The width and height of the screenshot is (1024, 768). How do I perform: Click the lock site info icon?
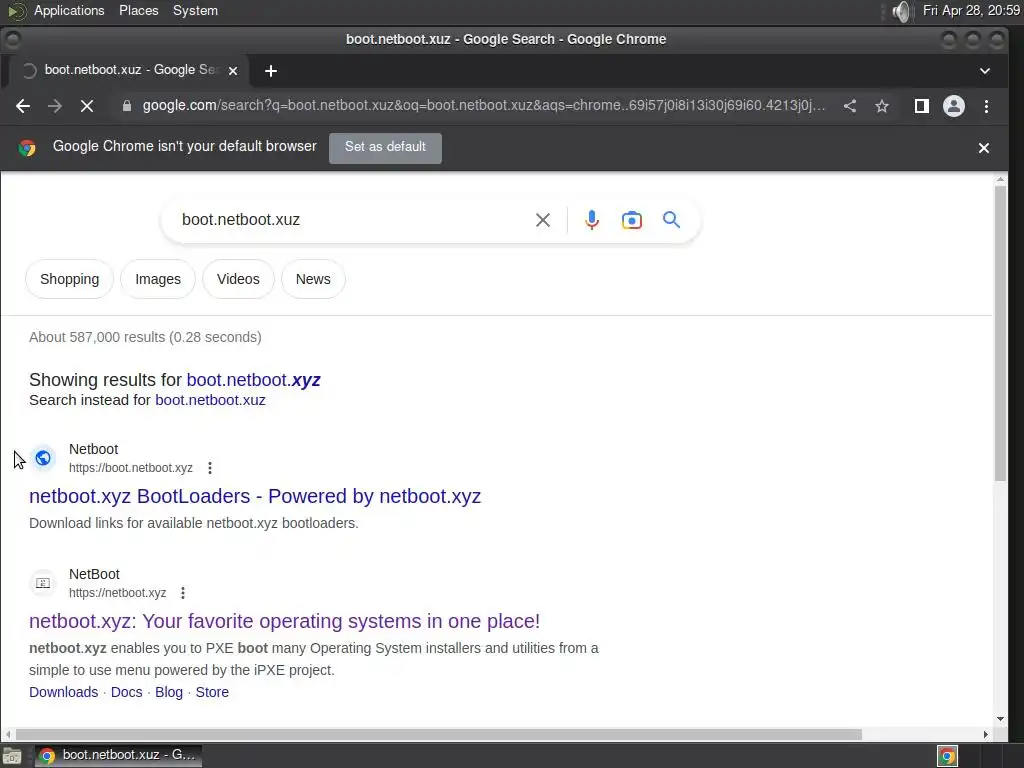(127, 106)
